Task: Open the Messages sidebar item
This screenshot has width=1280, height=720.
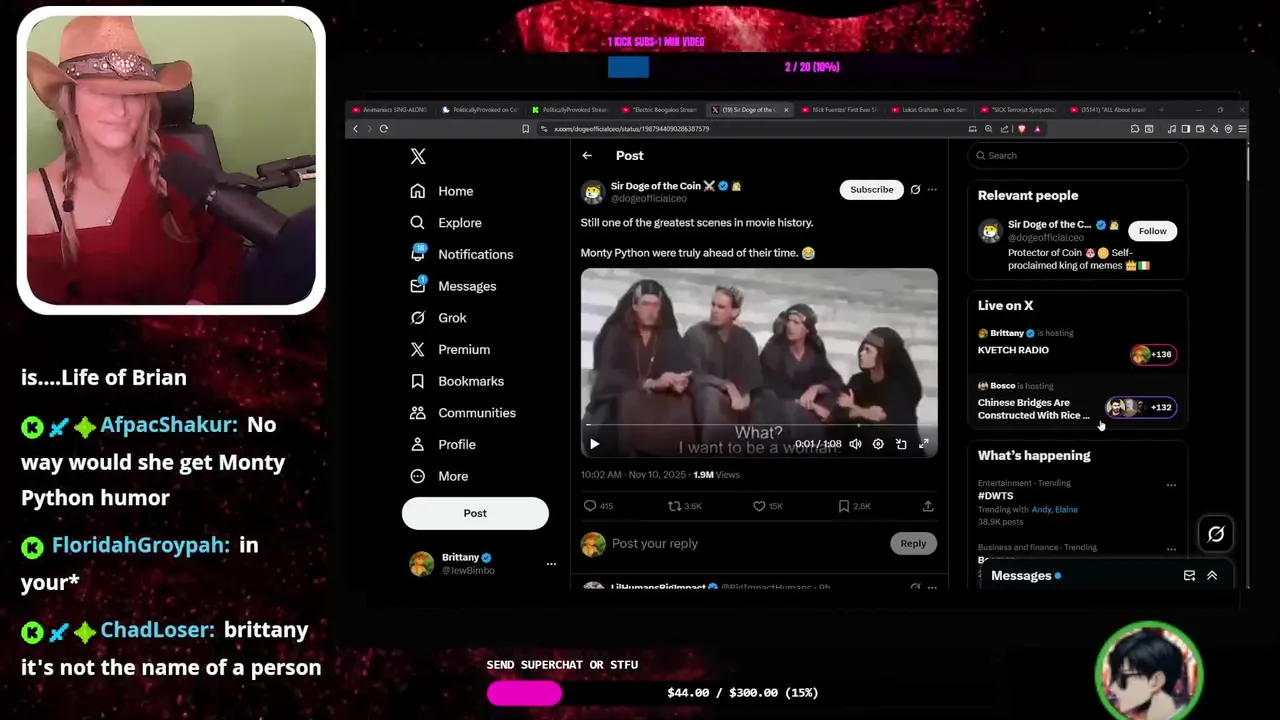Action: pyautogui.click(x=453, y=286)
